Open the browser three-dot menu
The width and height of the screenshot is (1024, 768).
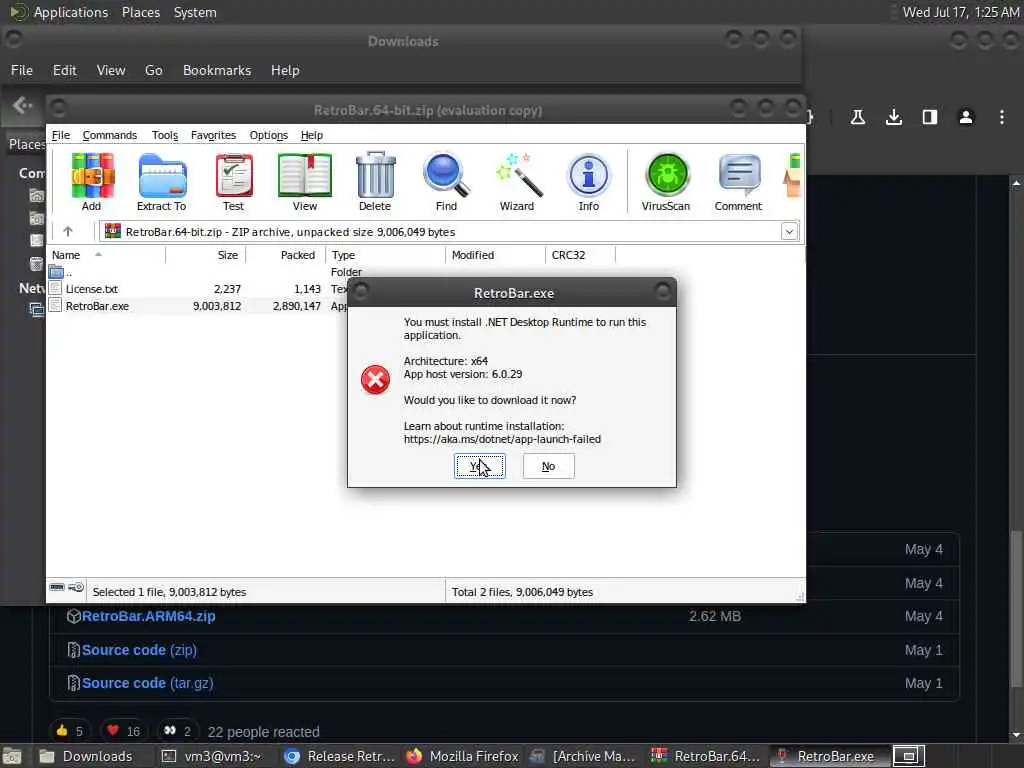click(1002, 117)
